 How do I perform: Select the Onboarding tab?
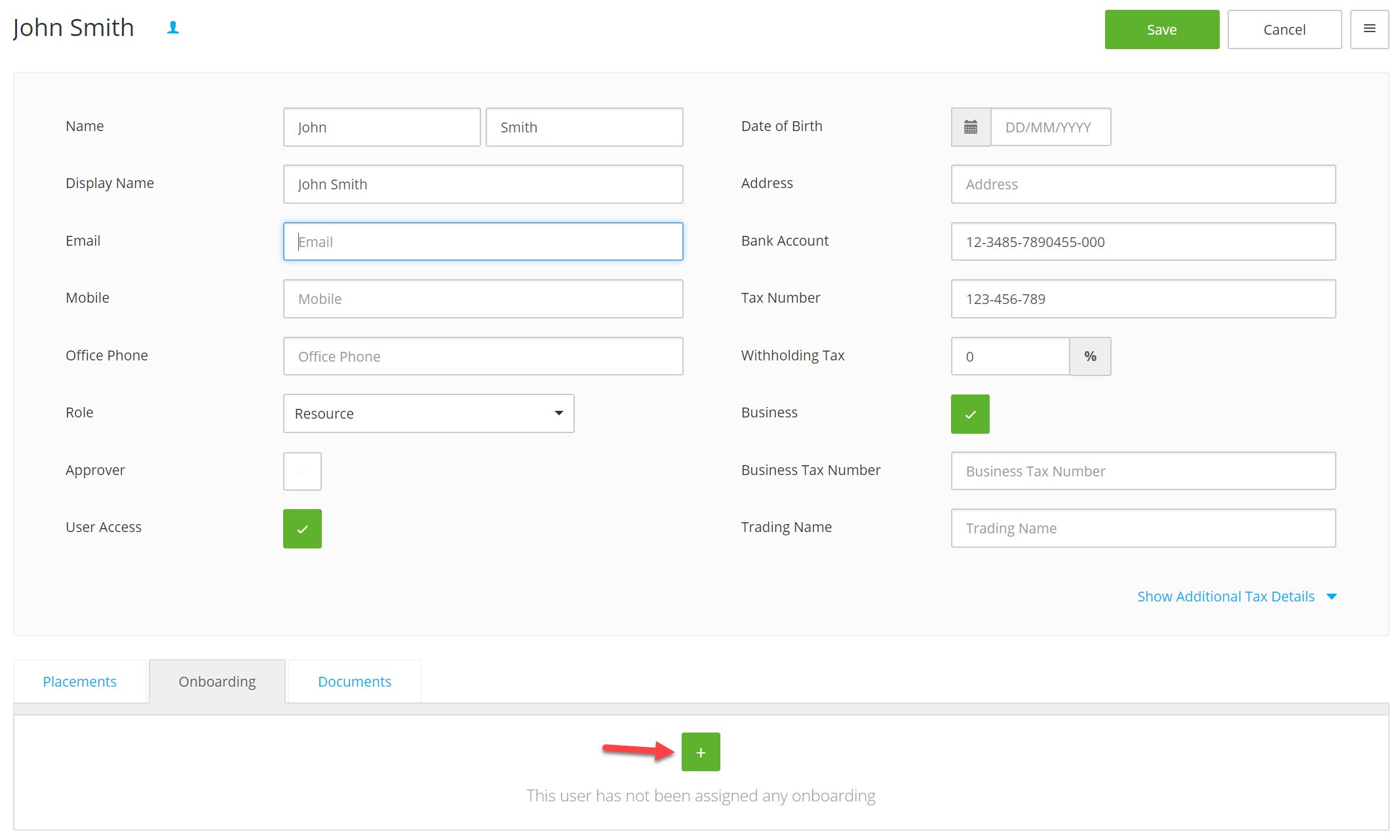click(x=217, y=681)
